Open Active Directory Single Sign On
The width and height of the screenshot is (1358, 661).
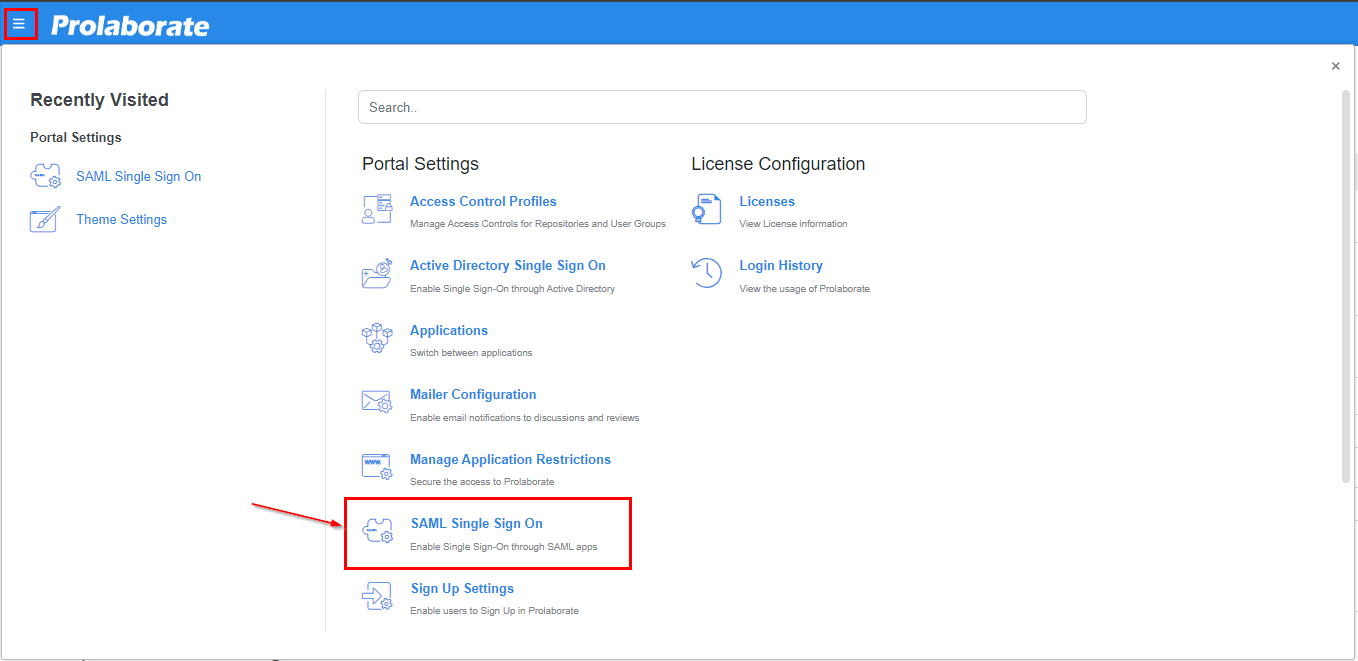coord(508,265)
